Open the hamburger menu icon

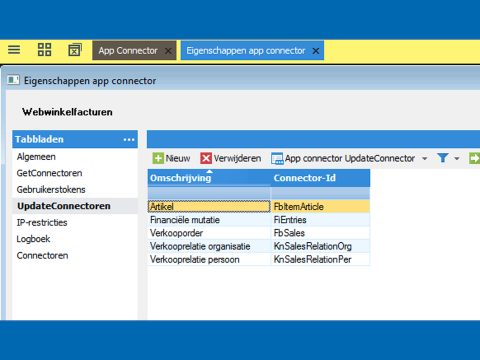(x=14, y=50)
